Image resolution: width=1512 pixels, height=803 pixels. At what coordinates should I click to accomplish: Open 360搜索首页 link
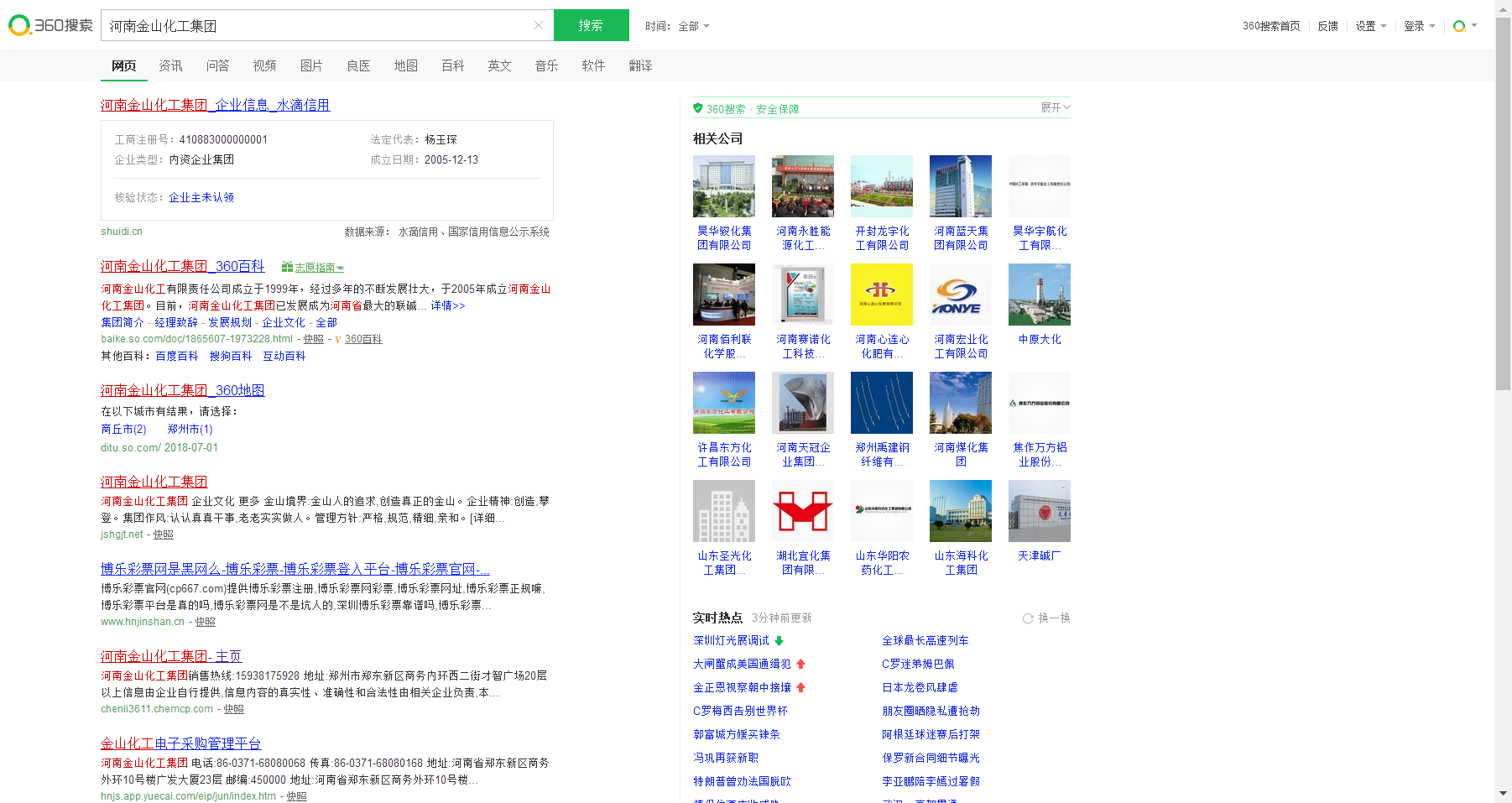1271,26
